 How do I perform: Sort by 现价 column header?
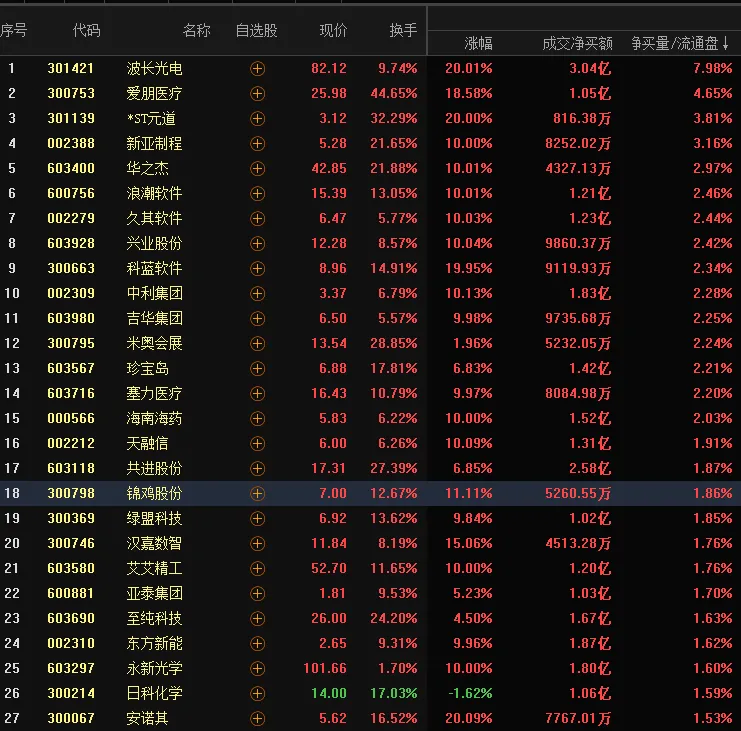(x=333, y=30)
